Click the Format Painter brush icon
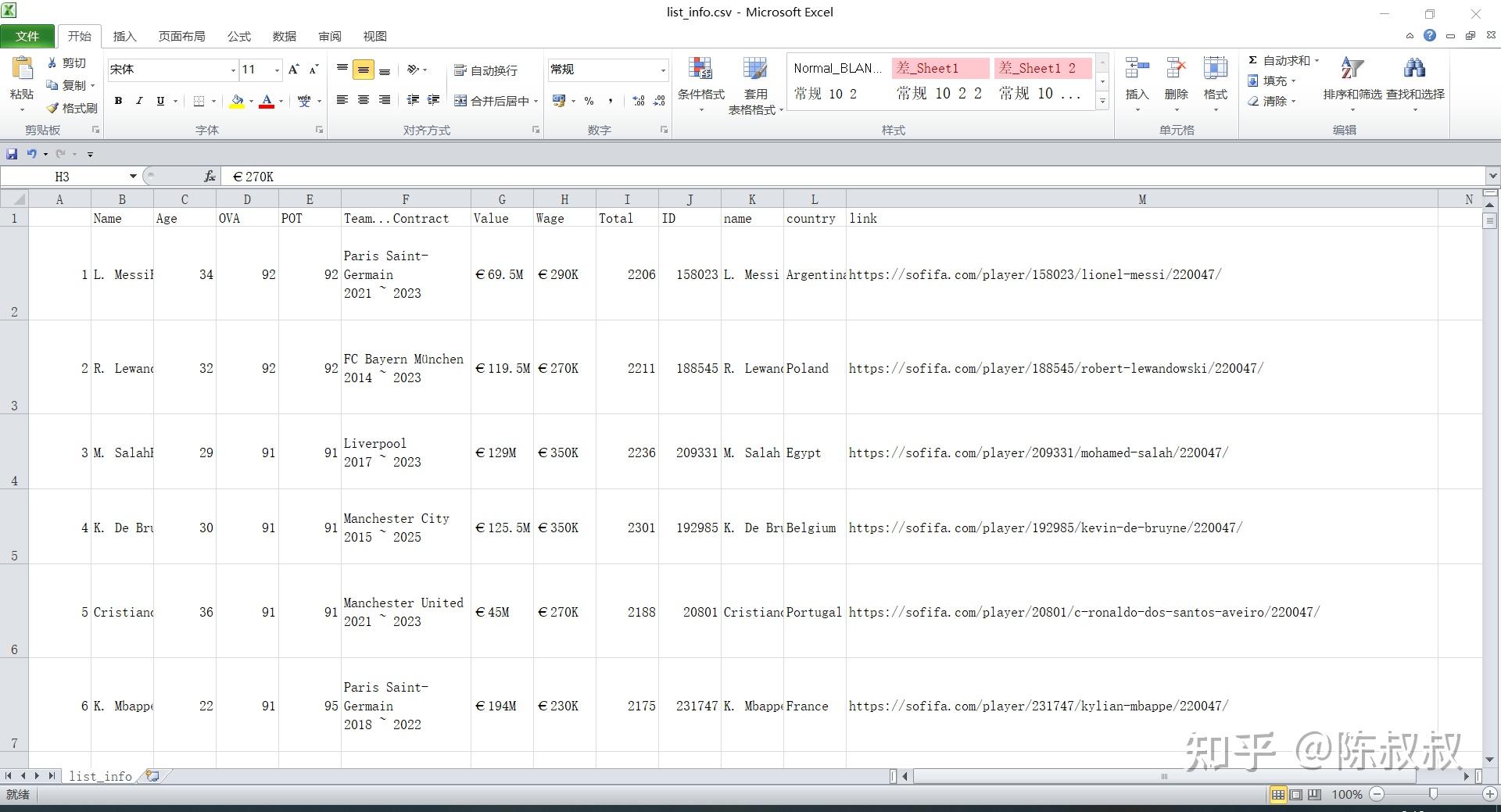1501x812 pixels. point(52,108)
